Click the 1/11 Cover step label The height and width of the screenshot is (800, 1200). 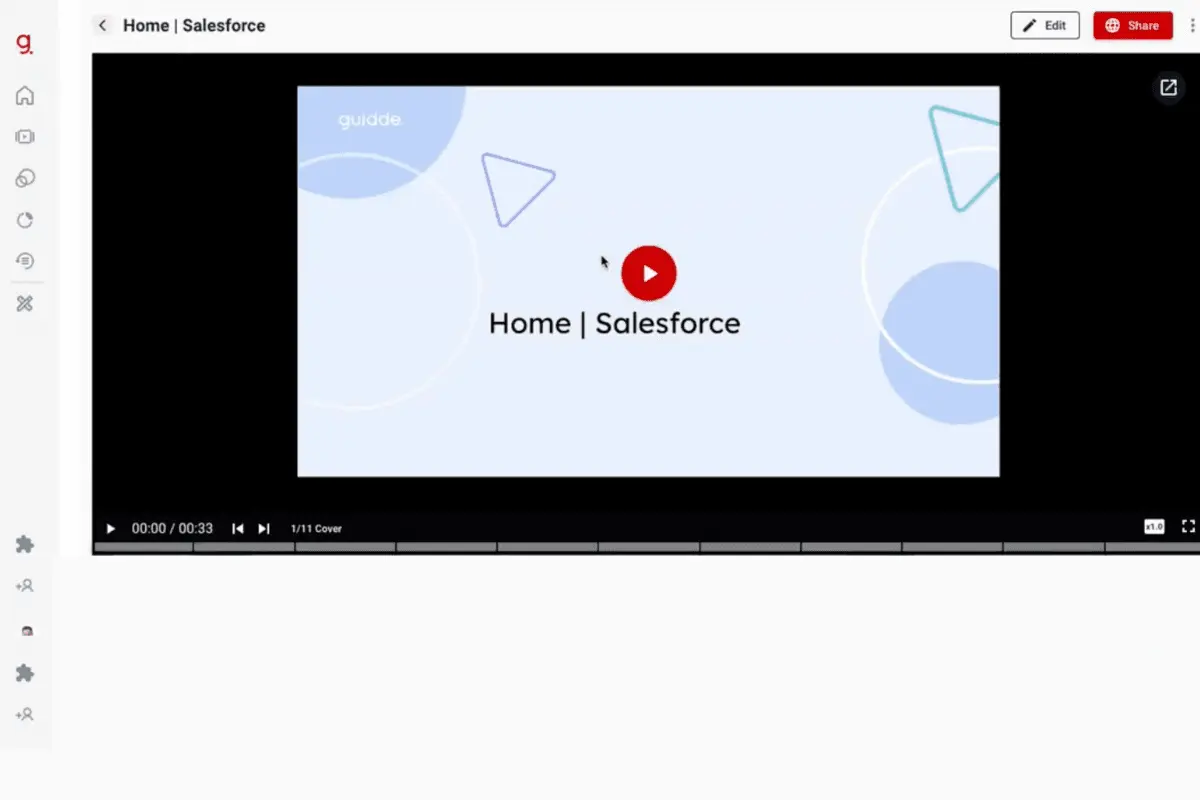tap(316, 528)
